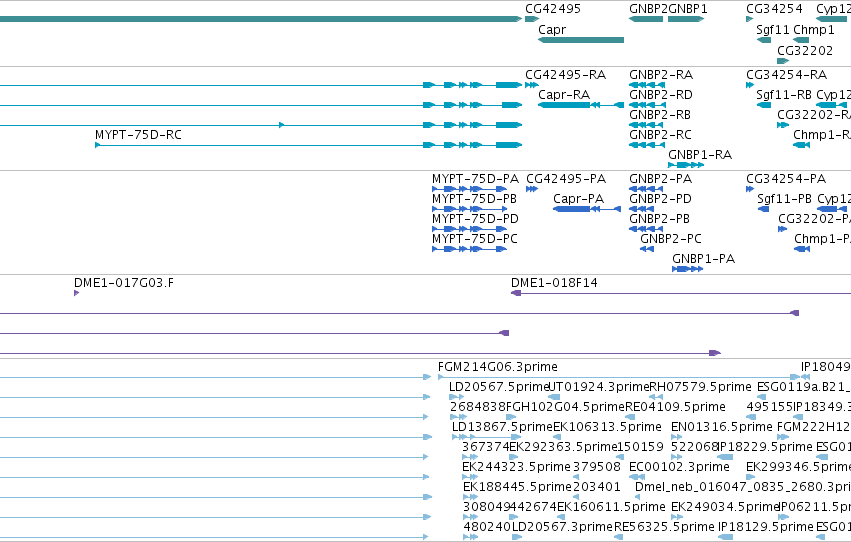
Task: Select the Sgf11-RB transcript label
Action: point(784,94)
